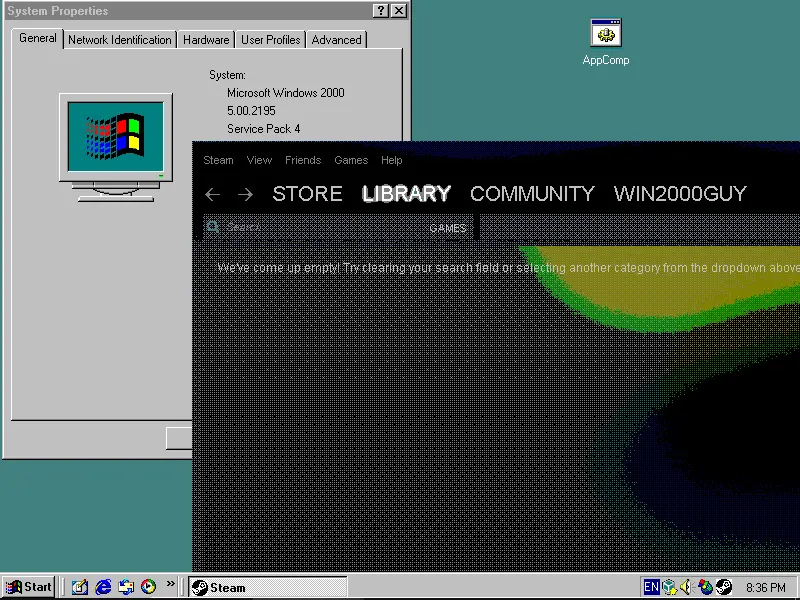The image size is (800, 600).
Task: Click the Steam tray icon
Action: [x=723, y=587]
